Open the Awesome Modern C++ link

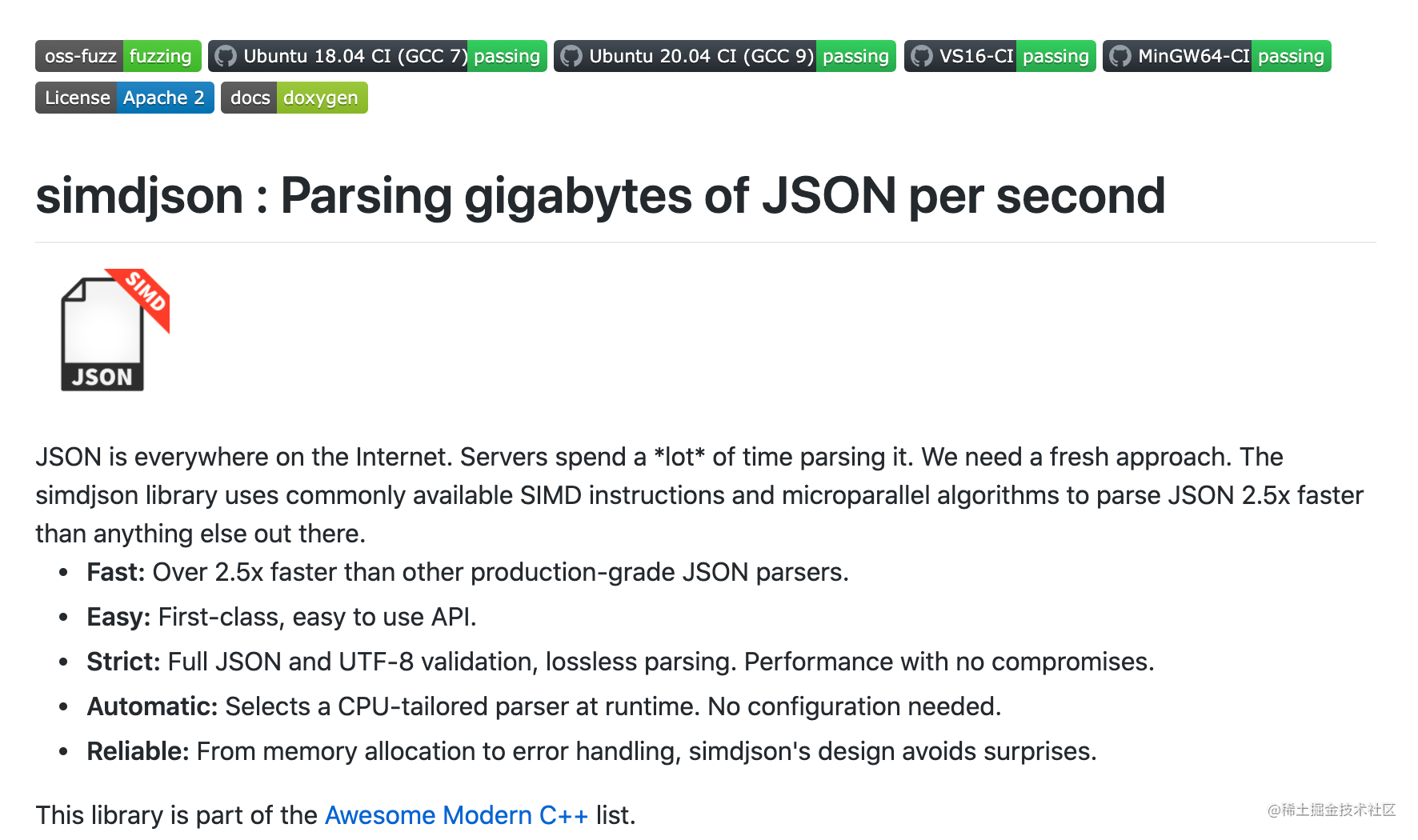pyautogui.click(x=456, y=815)
